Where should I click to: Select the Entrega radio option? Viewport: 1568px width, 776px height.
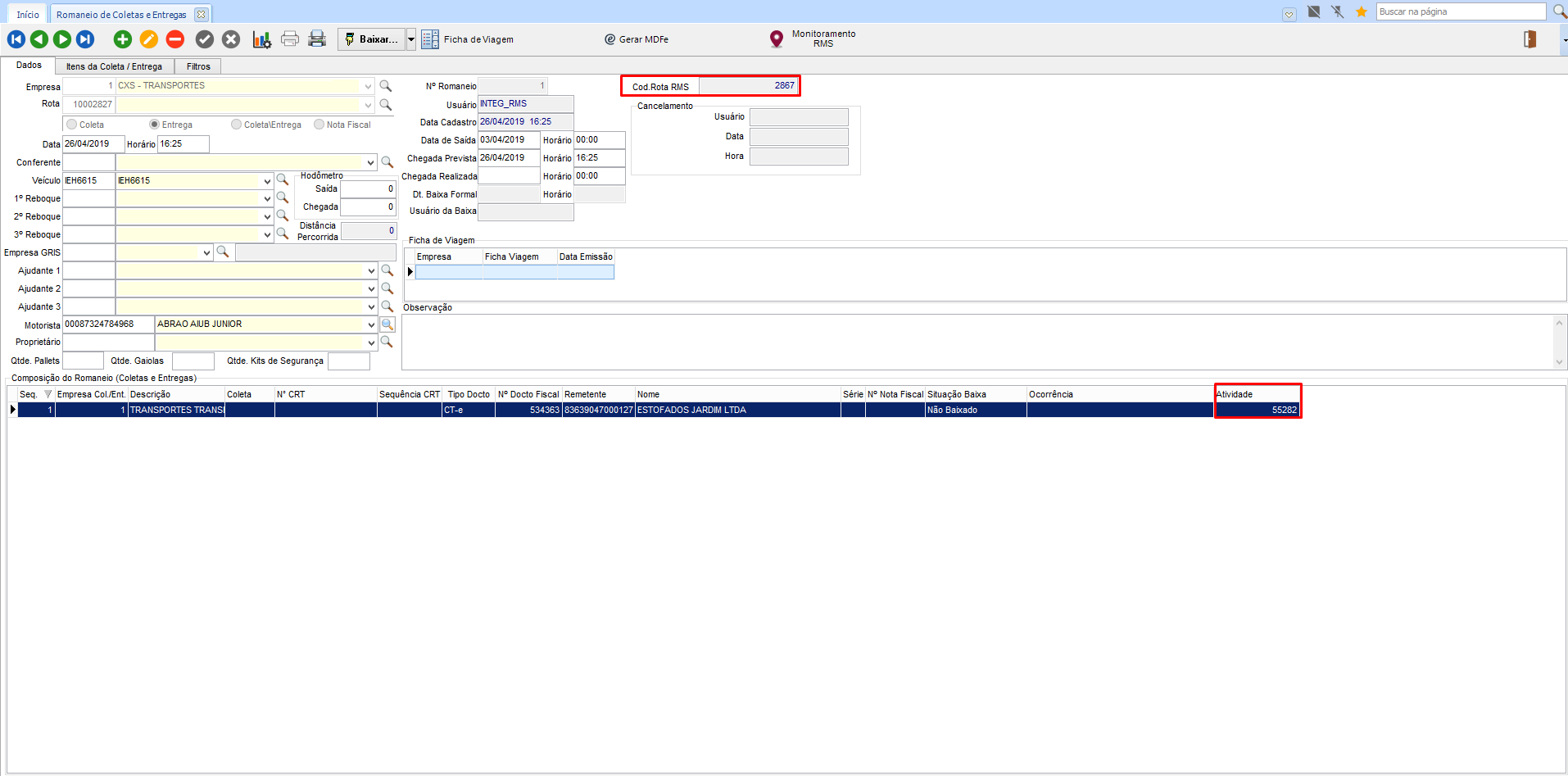click(154, 125)
